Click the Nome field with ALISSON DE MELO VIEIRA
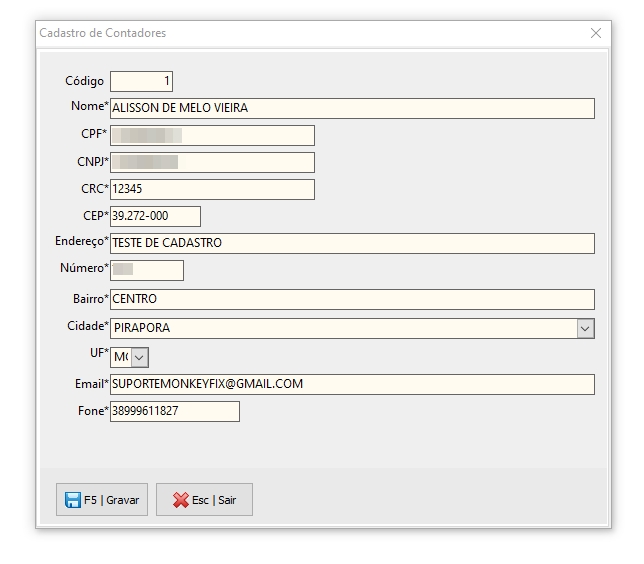The image size is (644, 564). point(352,108)
